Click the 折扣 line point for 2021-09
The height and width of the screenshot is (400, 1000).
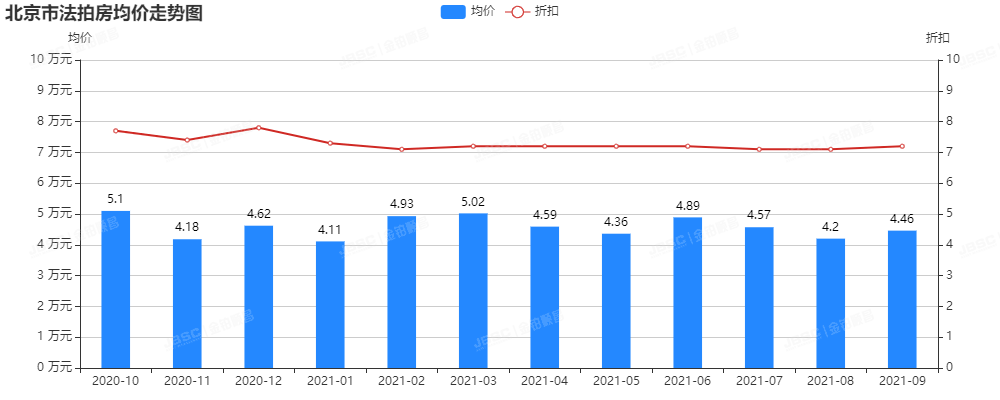pos(902,146)
